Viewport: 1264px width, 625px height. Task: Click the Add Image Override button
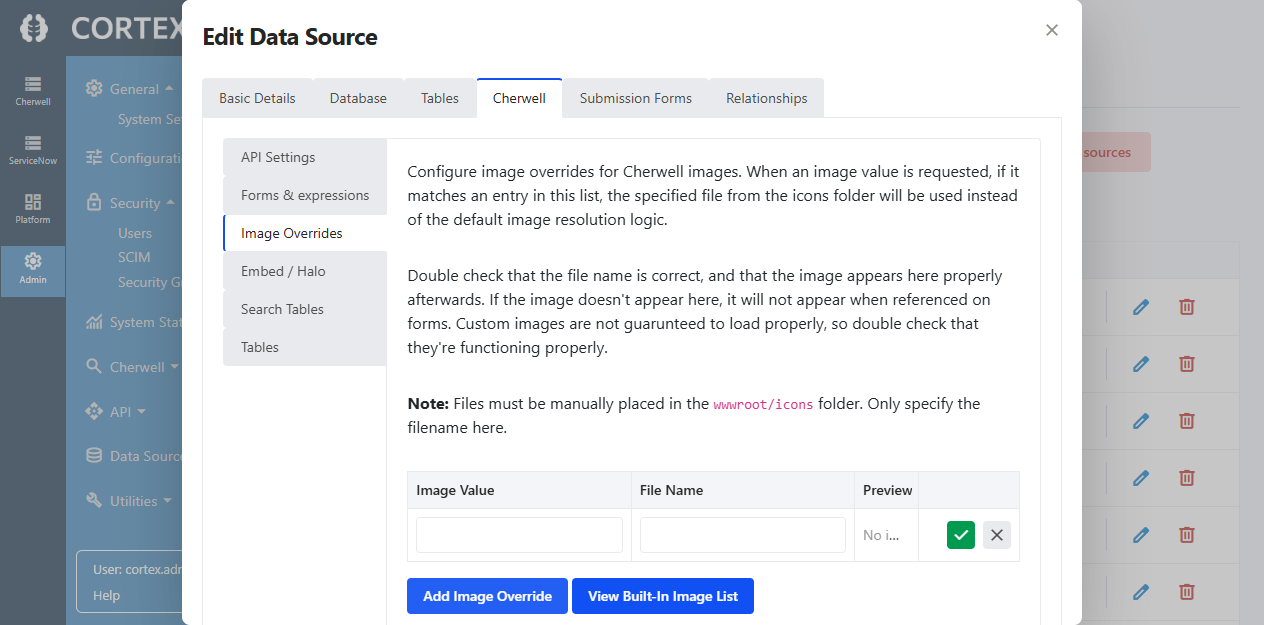pyautogui.click(x=487, y=596)
